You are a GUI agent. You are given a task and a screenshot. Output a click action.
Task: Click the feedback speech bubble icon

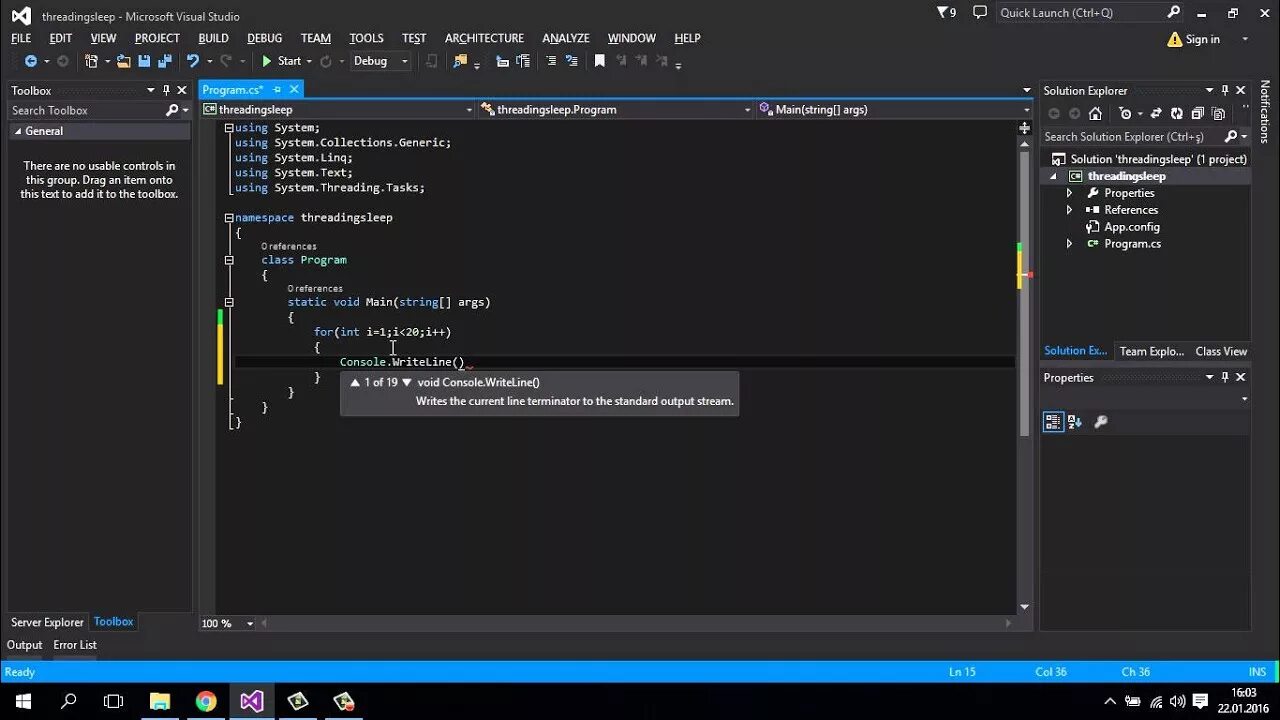[x=980, y=12]
